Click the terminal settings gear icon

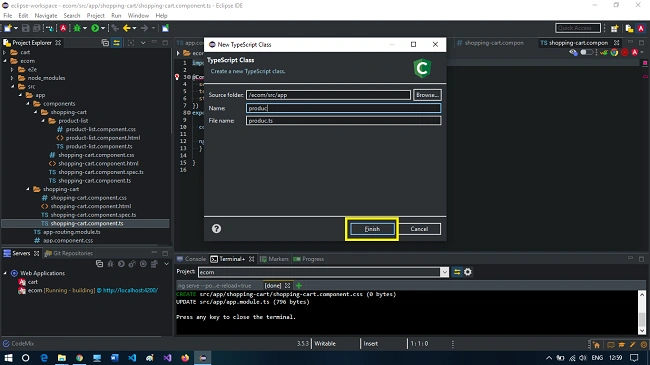(468, 272)
